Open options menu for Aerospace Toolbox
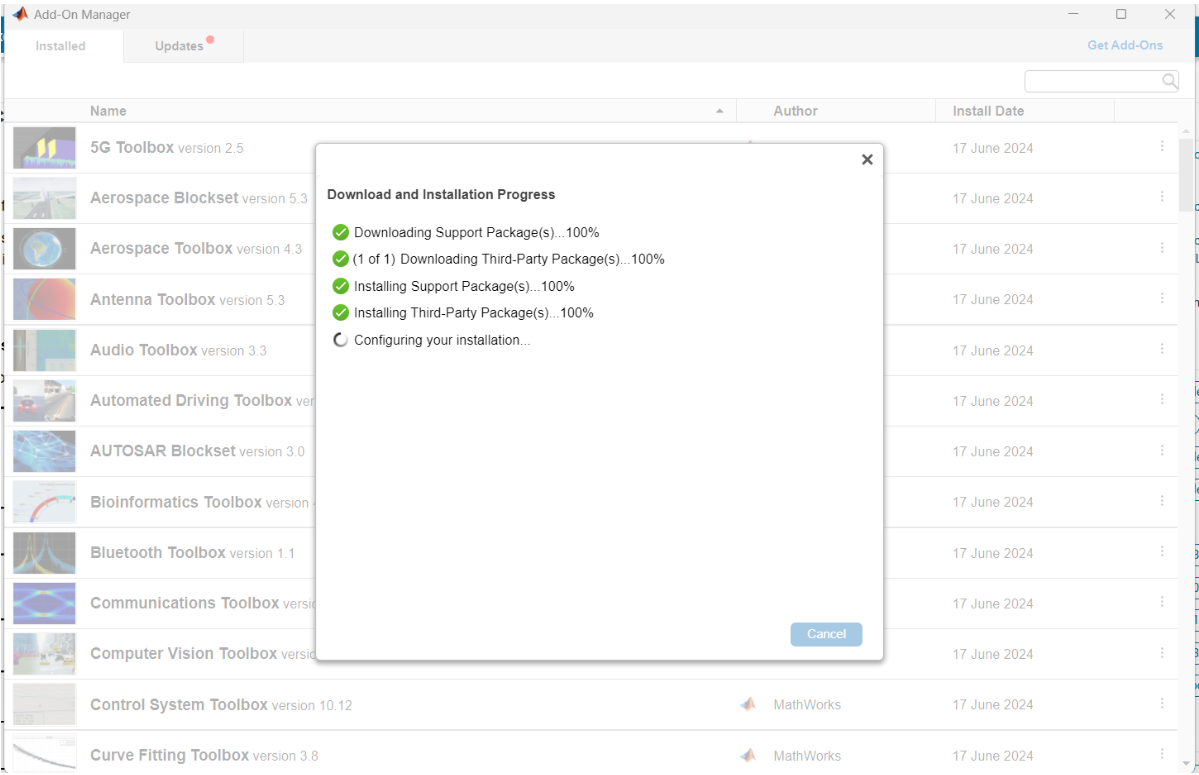Screen dimensions: 1199x775 coord(1162,248)
